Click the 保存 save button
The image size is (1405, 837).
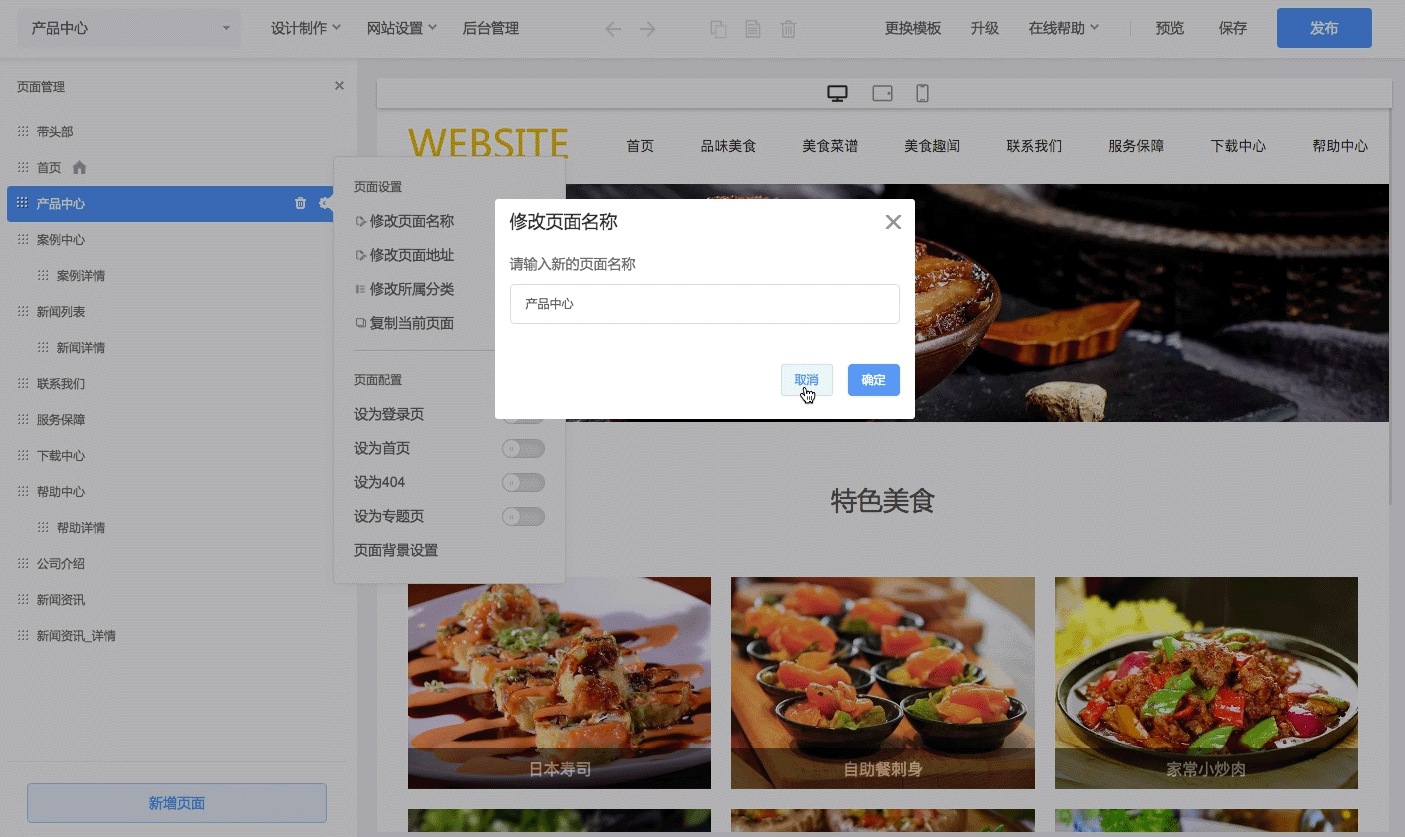point(1233,28)
